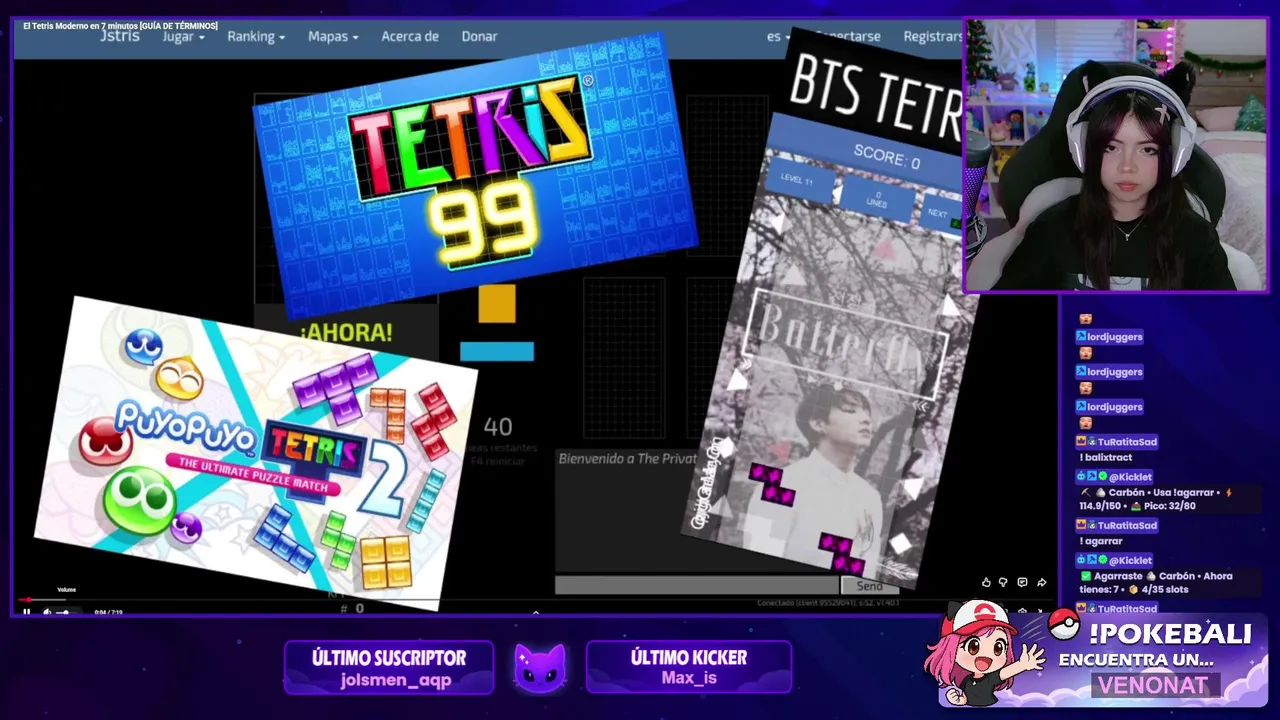1280x720 pixels.
Task: Click @Kicklet username above the 'Agarraste' message
Action: [x=1130, y=560]
